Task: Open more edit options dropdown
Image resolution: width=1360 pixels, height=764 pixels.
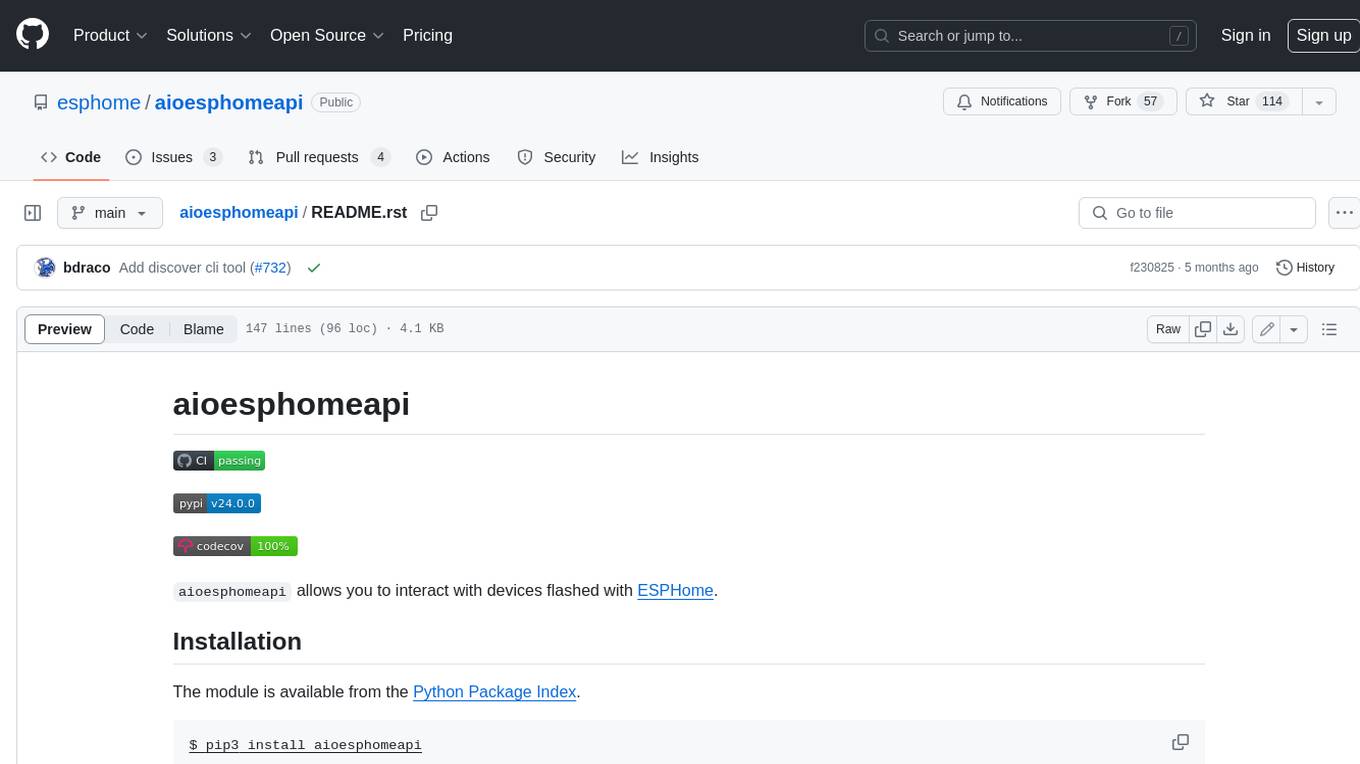Action: pos(1294,329)
